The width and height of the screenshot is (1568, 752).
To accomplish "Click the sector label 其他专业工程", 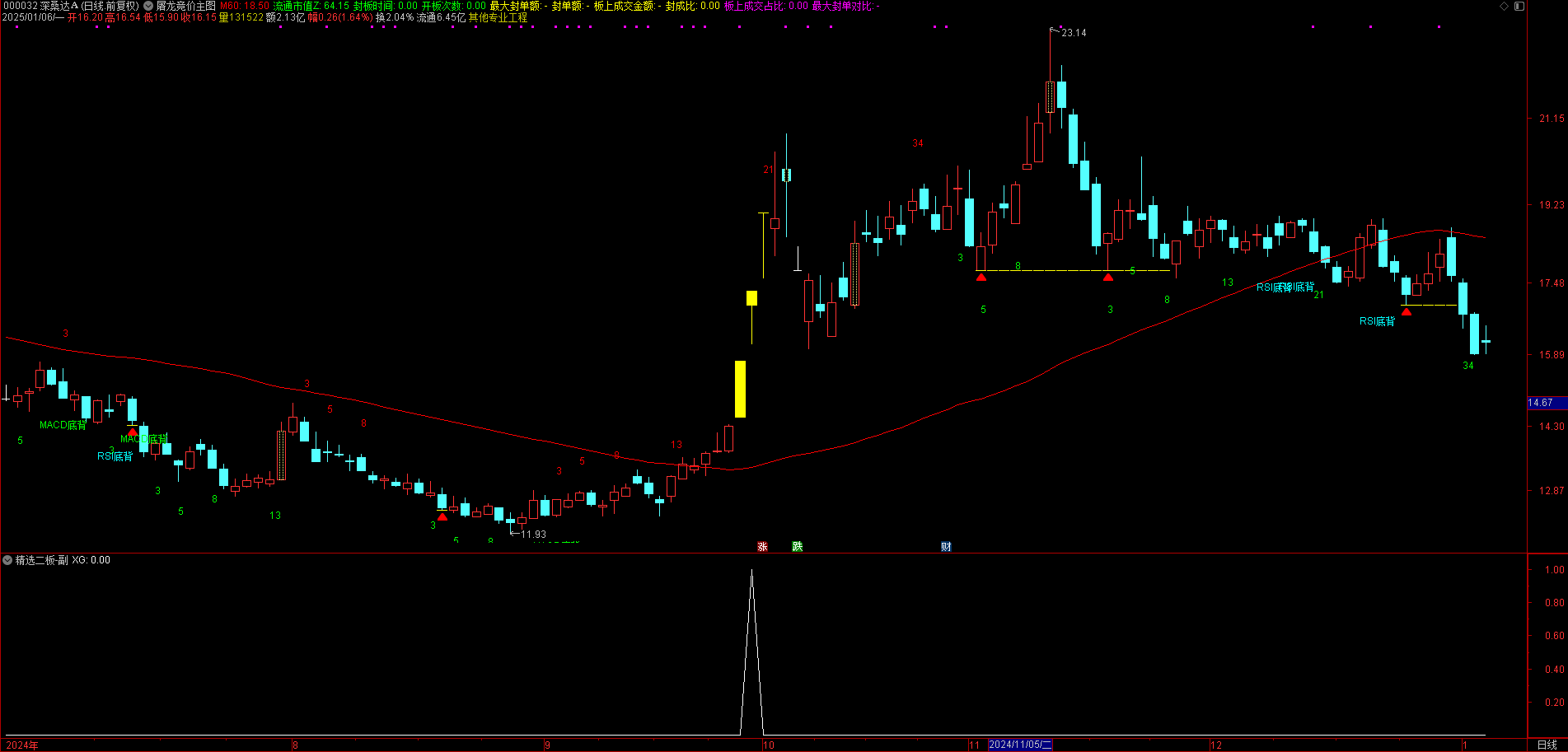I will point(498,17).
